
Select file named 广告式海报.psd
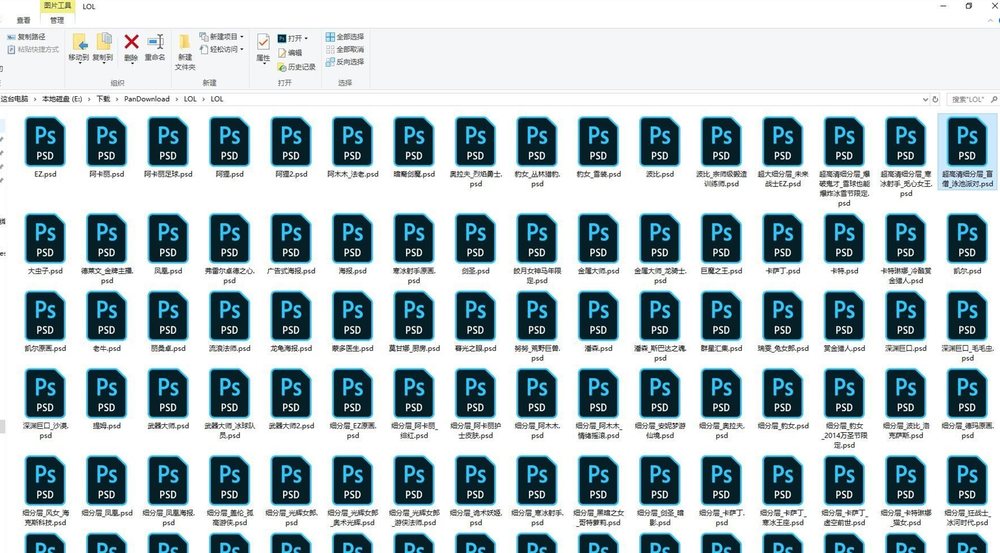click(x=291, y=271)
